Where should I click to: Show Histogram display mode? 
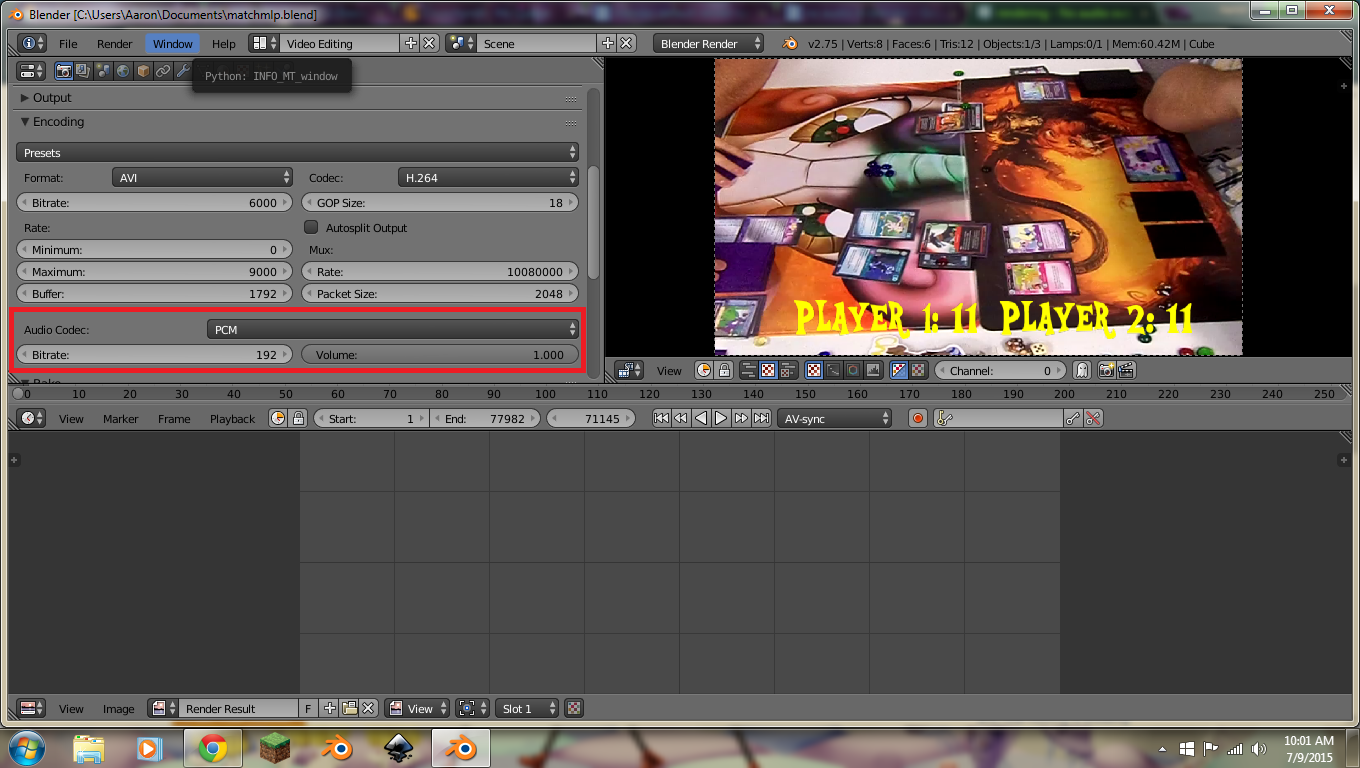pos(873,370)
